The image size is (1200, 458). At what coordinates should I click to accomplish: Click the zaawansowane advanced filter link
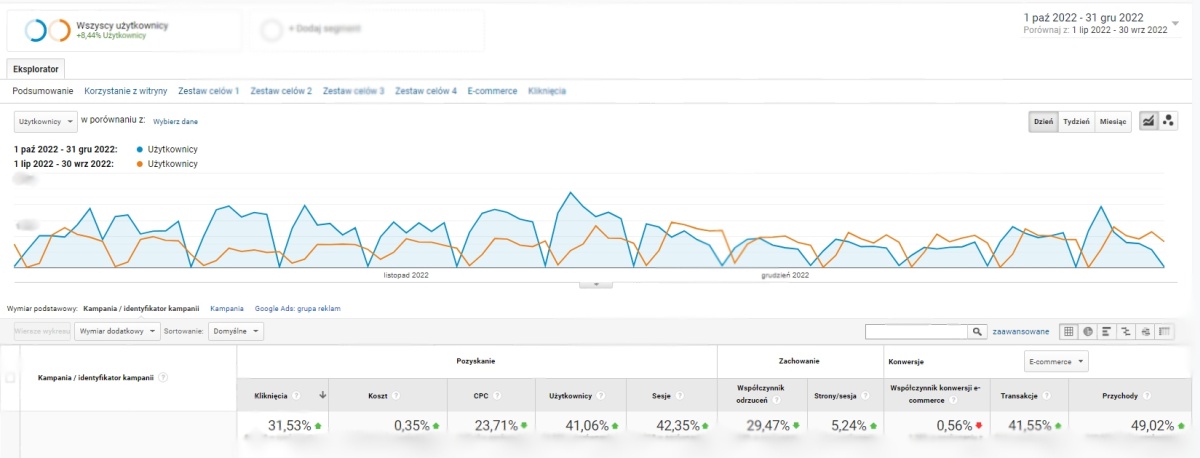1021,331
